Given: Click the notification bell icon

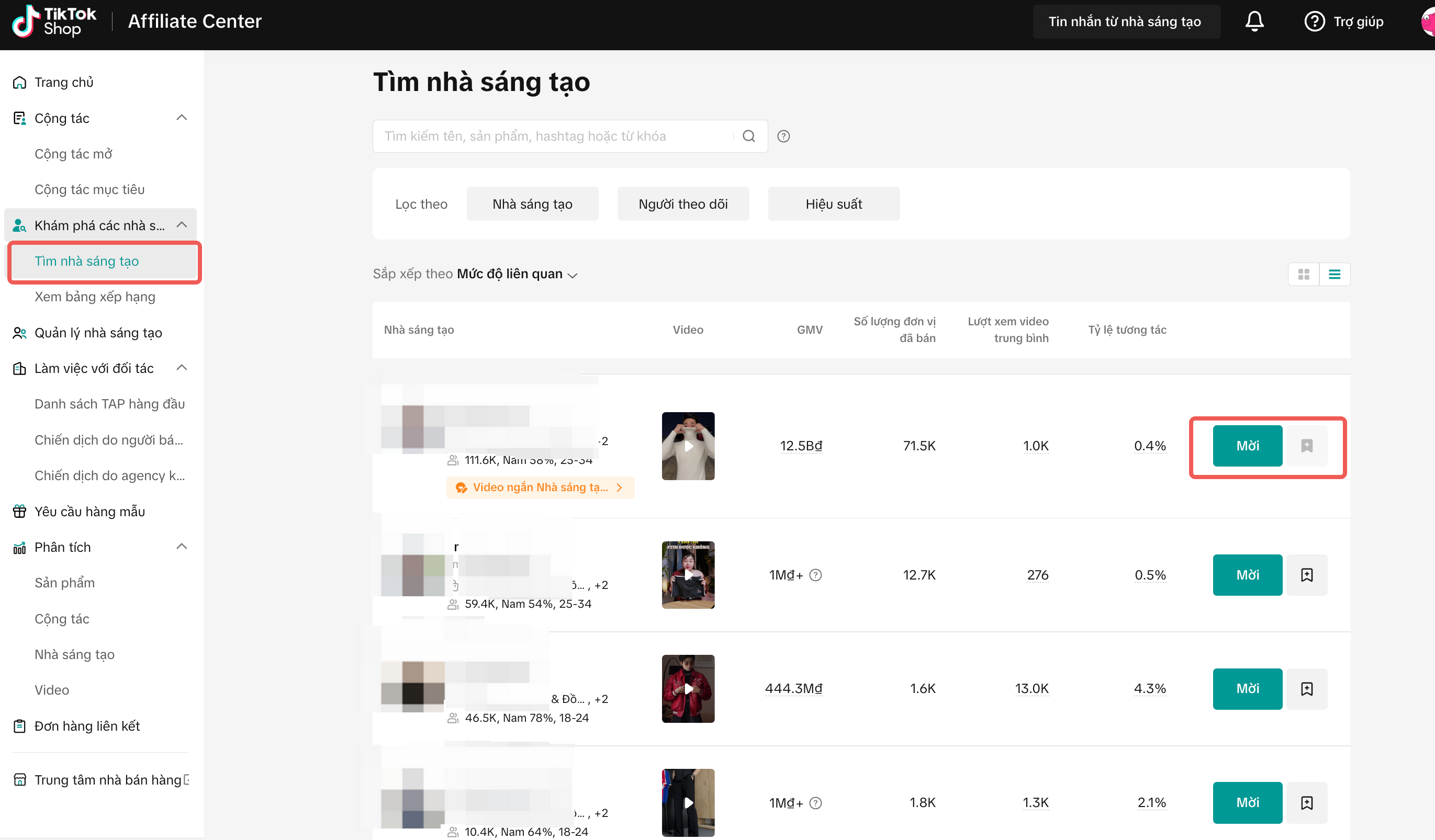Looking at the screenshot, I should (x=1254, y=21).
